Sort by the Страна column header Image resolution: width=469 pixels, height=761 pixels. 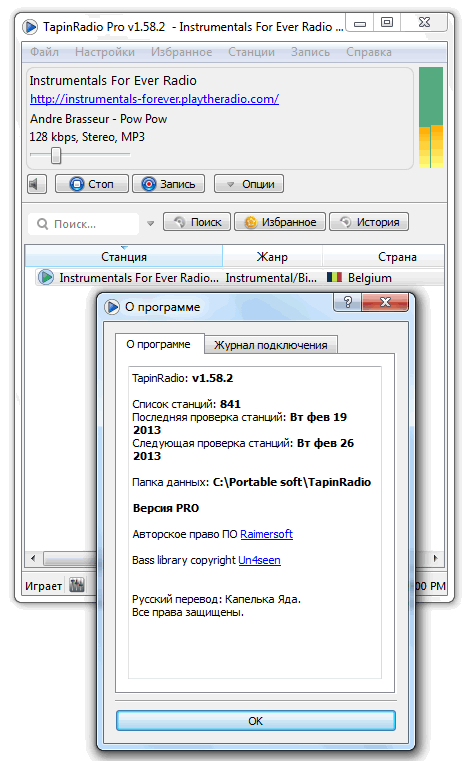point(384,257)
